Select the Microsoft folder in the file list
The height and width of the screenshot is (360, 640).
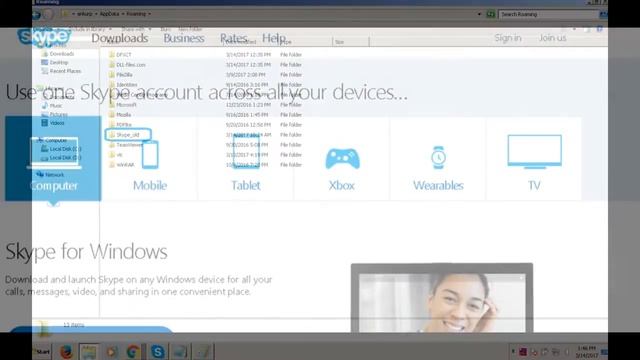126,105
